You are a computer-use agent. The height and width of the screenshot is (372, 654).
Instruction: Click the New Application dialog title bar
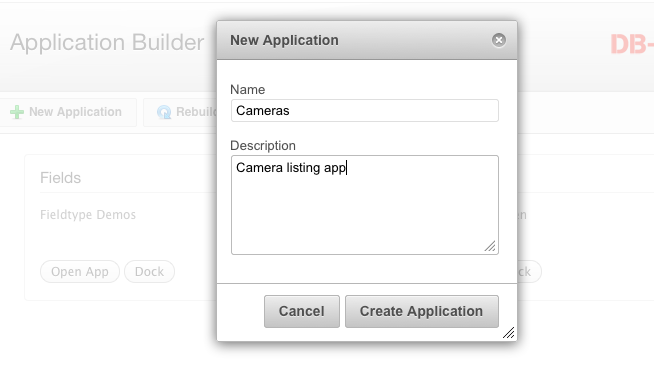click(367, 40)
